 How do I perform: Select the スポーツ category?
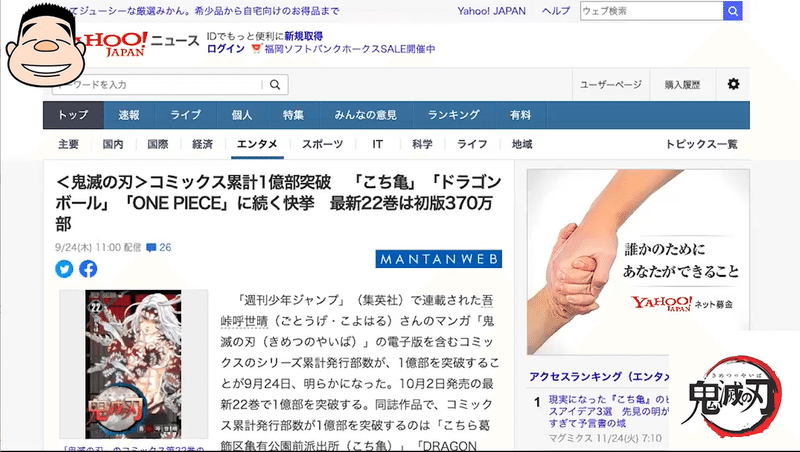(322, 144)
